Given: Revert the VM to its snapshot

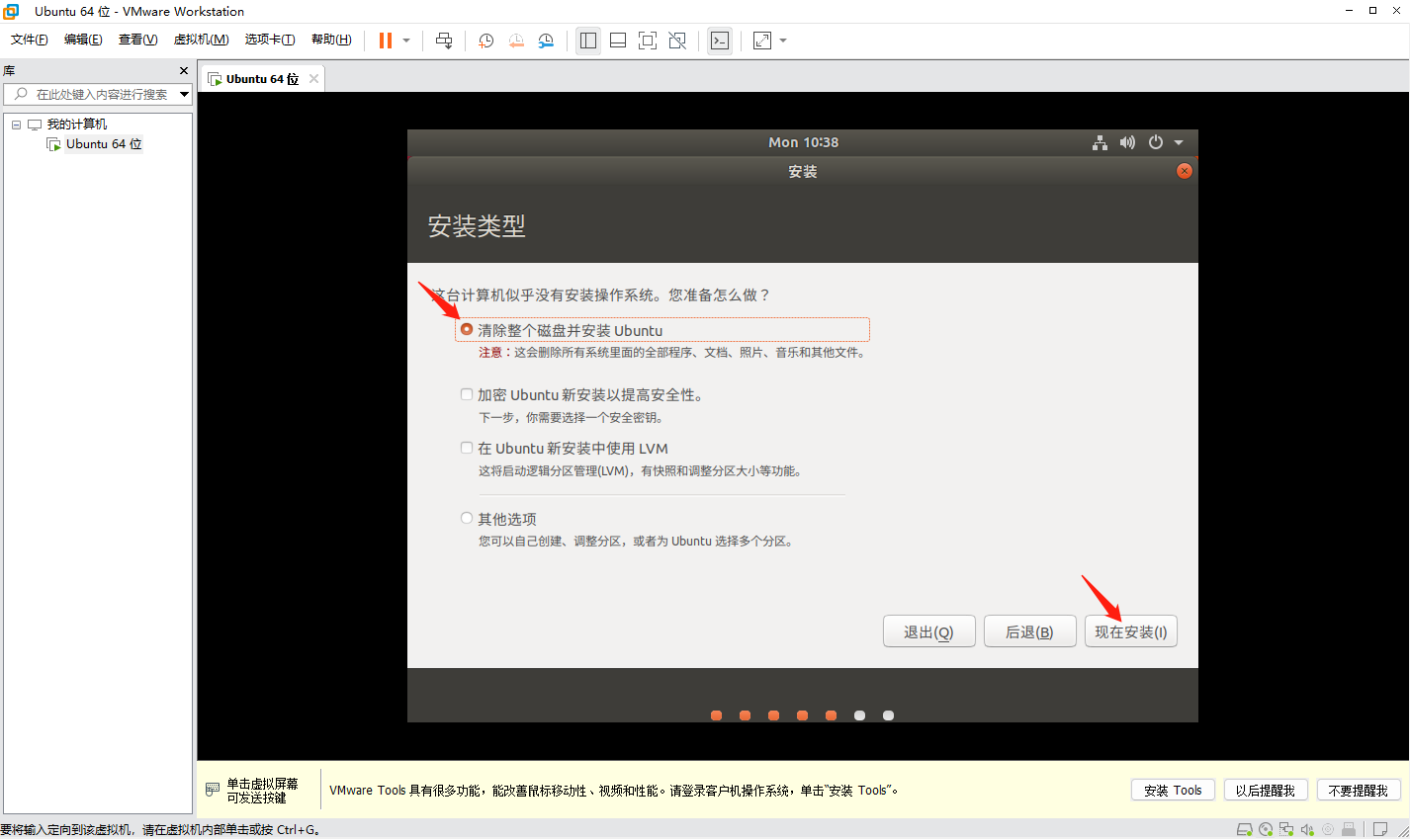Looking at the screenshot, I should 515,40.
